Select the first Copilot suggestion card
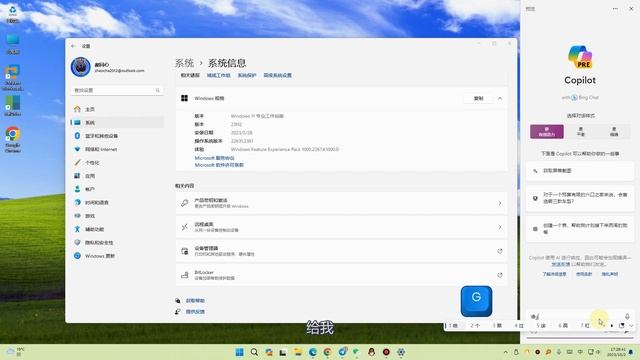This screenshot has height=360, width=640. click(x=580, y=171)
